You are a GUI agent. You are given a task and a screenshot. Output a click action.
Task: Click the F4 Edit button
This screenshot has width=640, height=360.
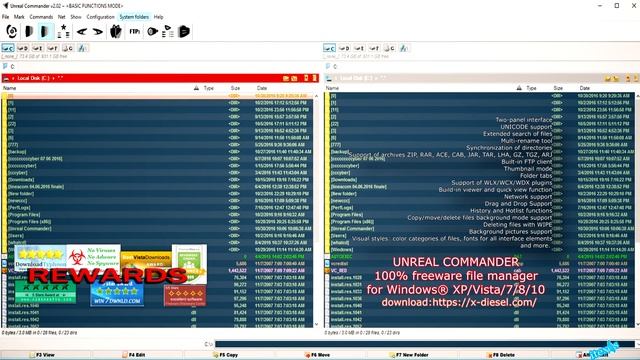(136, 355)
